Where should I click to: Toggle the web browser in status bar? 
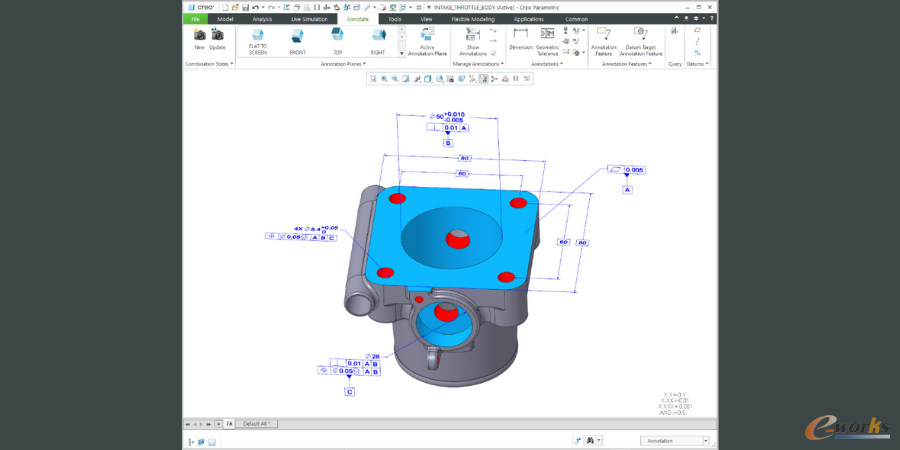201,442
